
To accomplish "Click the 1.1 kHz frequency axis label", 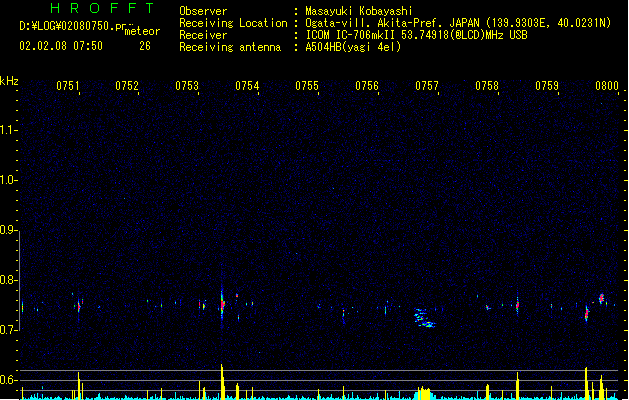I will (9, 130).
